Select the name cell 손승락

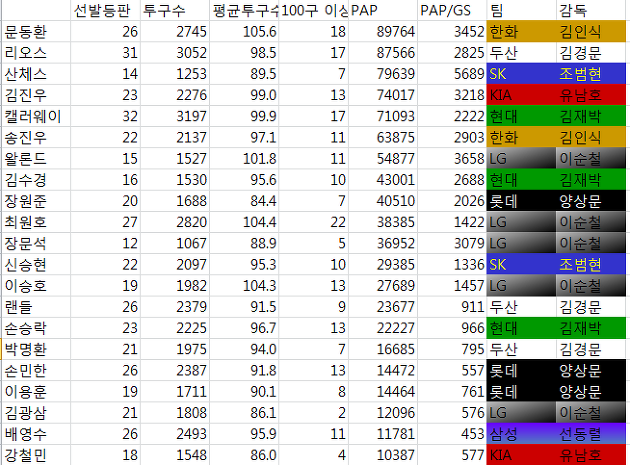point(36,328)
